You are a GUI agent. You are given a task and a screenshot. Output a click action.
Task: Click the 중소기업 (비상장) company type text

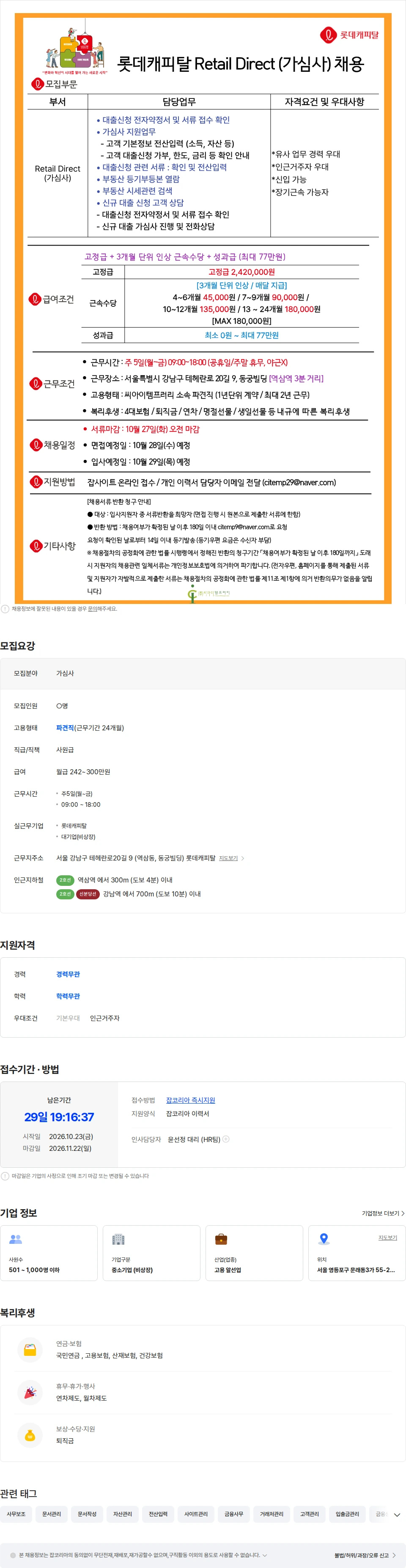[x=132, y=1270]
